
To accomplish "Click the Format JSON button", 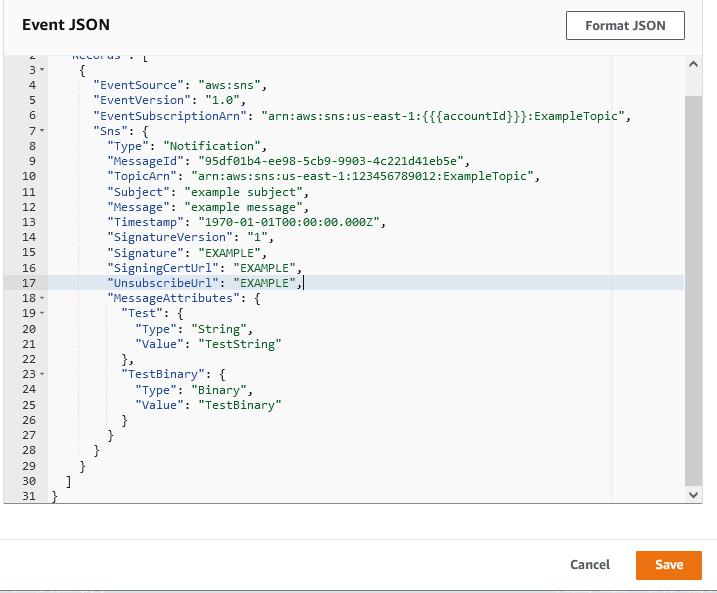I will coord(625,26).
